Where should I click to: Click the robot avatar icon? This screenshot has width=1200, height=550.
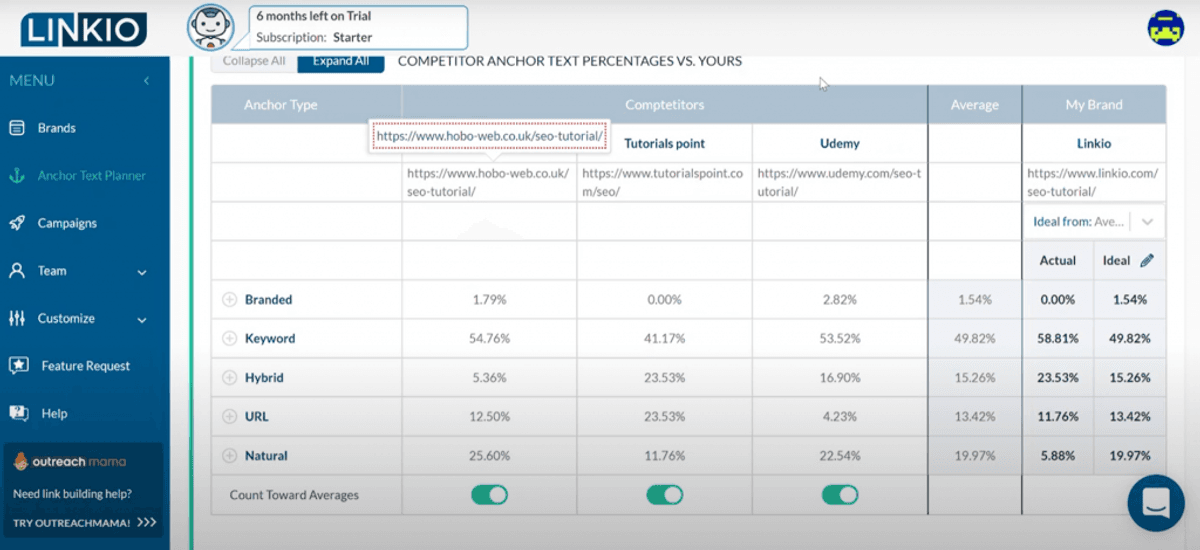pos(210,27)
